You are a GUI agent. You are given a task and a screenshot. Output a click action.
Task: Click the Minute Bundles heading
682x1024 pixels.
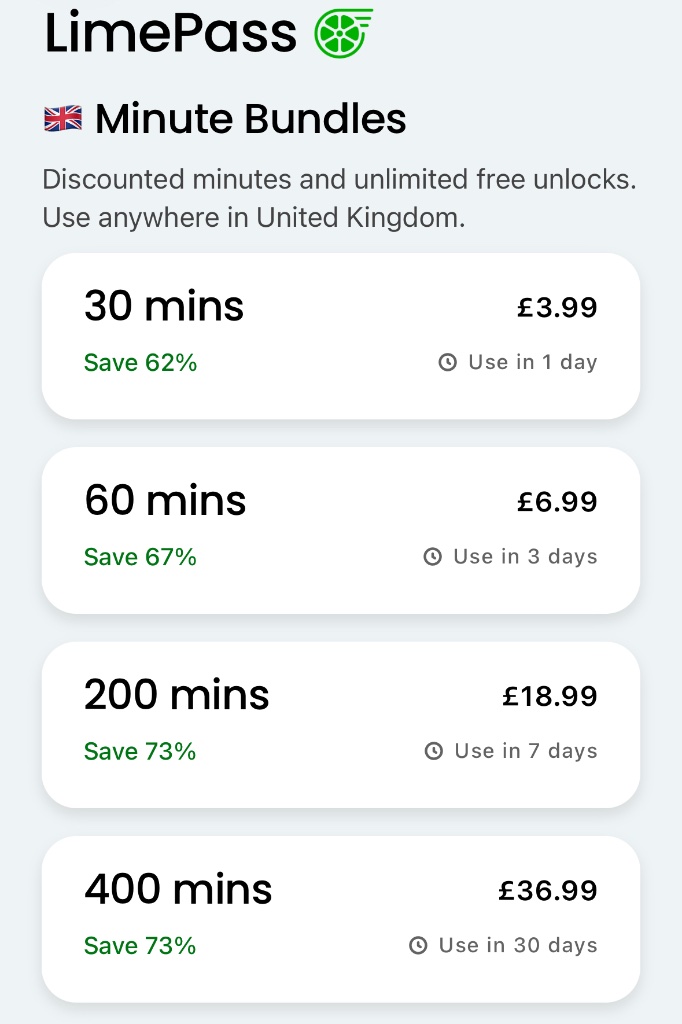click(x=250, y=120)
